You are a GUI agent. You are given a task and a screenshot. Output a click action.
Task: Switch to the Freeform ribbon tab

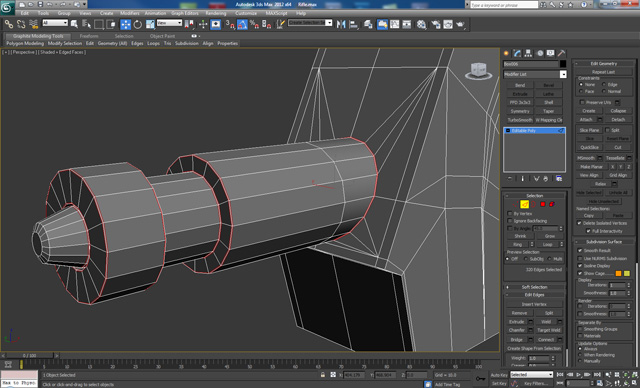[89, 36]
